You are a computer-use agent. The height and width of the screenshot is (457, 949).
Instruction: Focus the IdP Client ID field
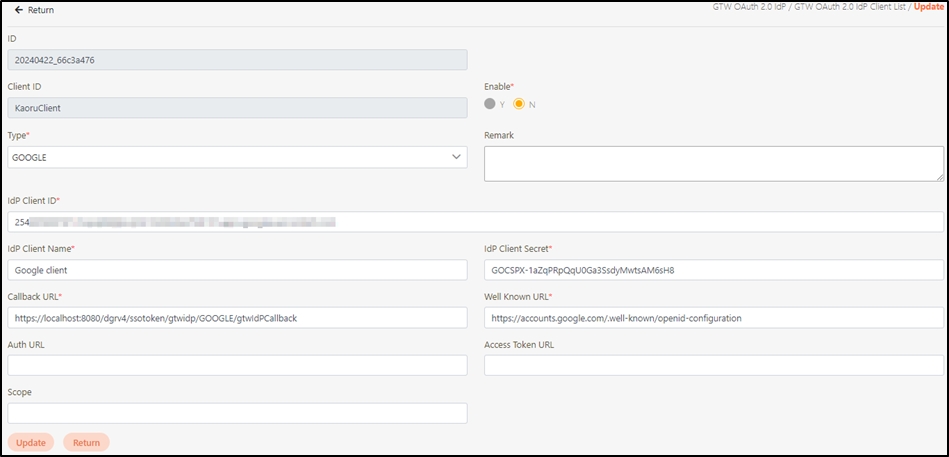475,221
